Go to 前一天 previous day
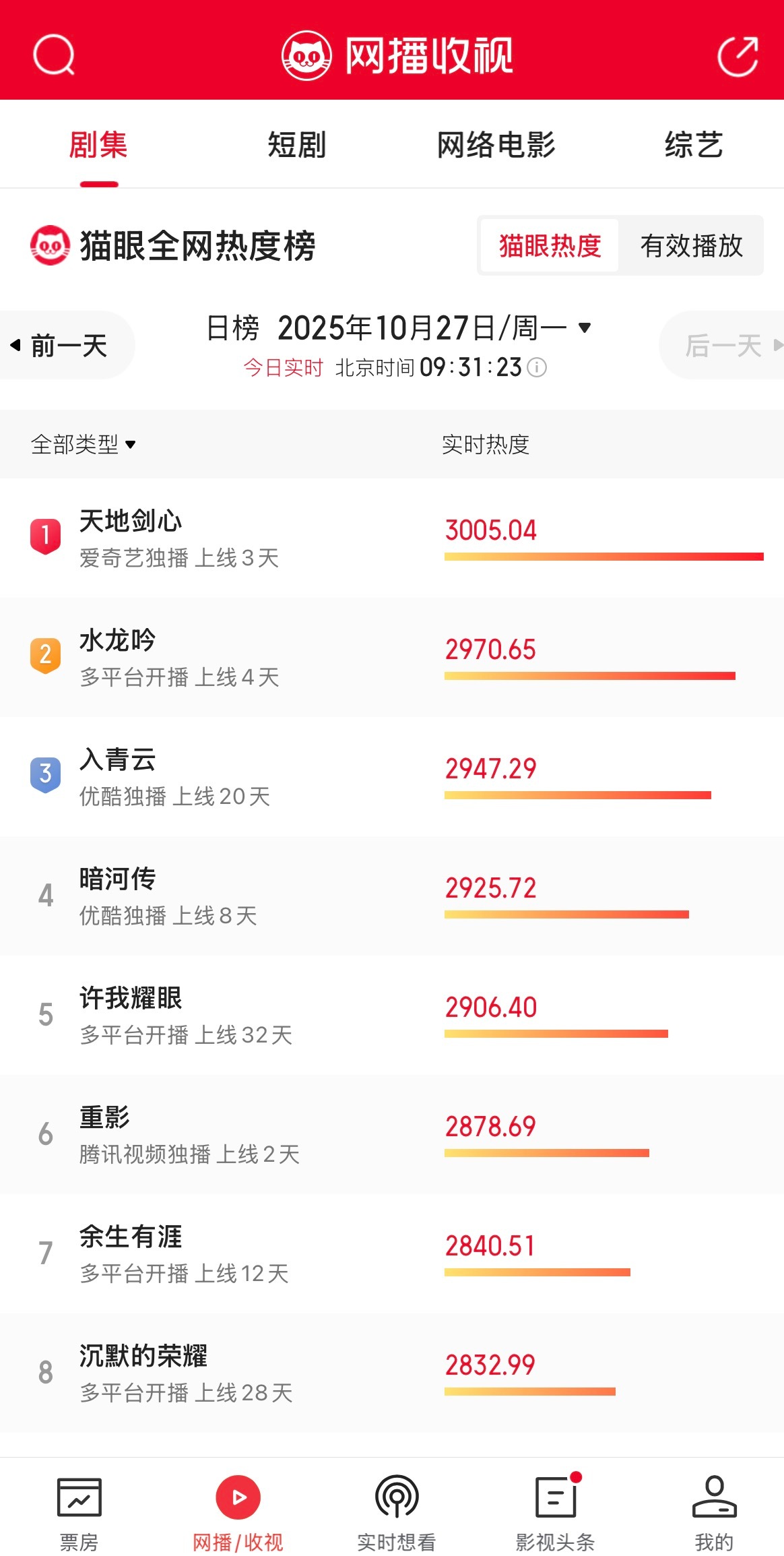 pyautogui.click(x=61, y=346)
